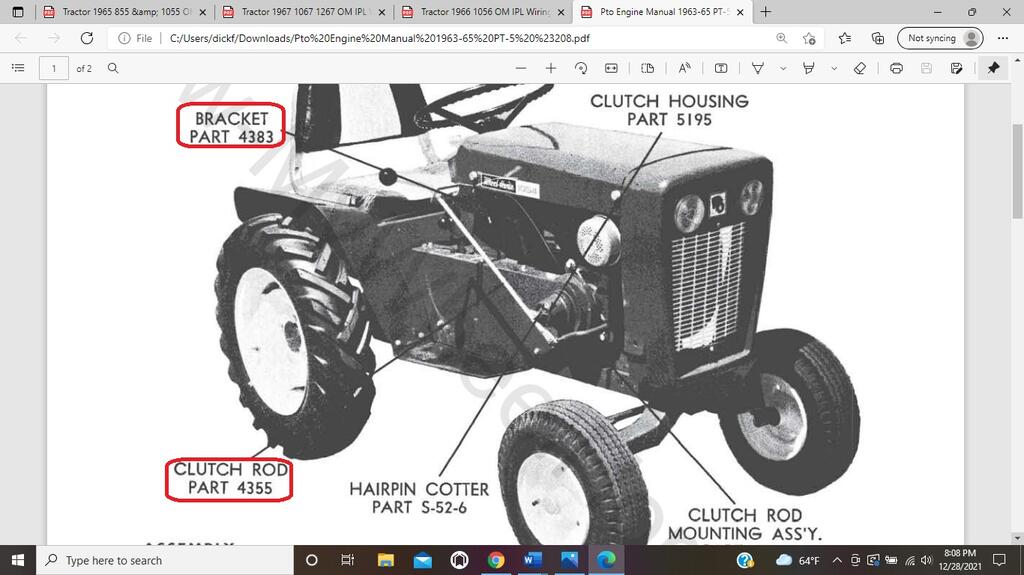This screenshot has width=1024, height=575.
Task: Click the Type here to search box
Action: 165,560
